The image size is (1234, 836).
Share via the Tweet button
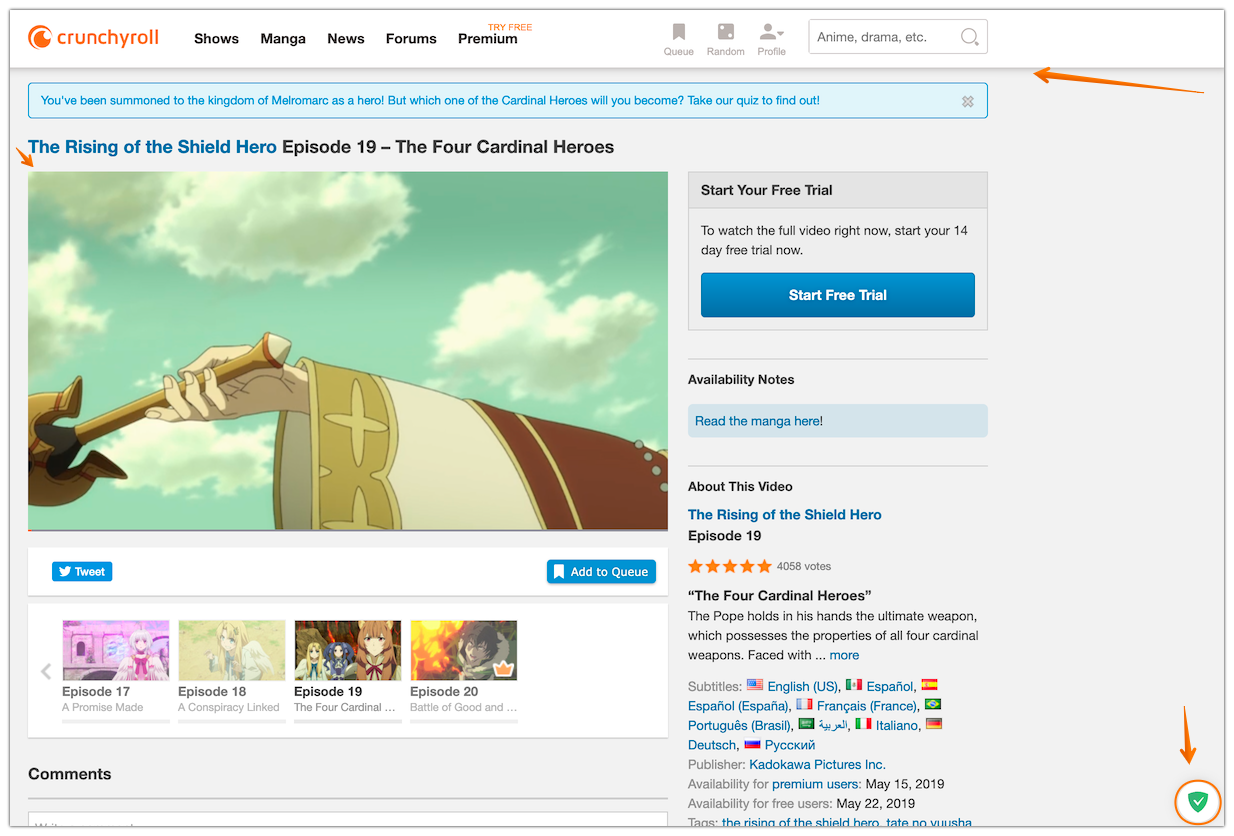[82, 572]
